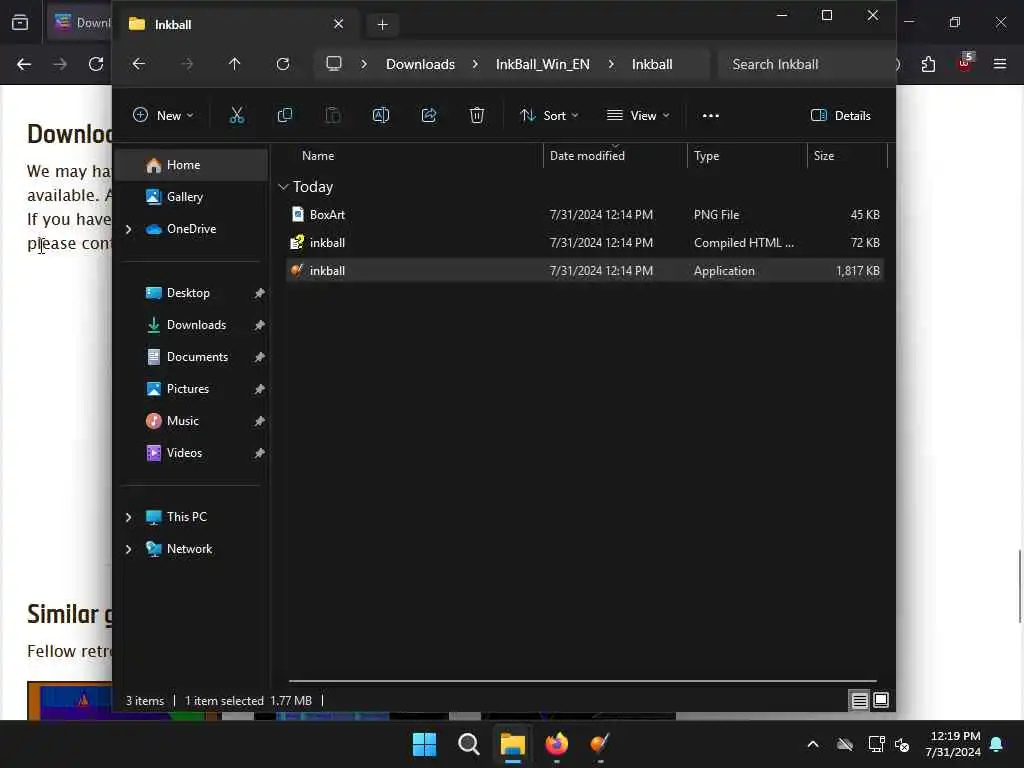Collapse the Today group
1024x768 pixels.
coord(283,187)
